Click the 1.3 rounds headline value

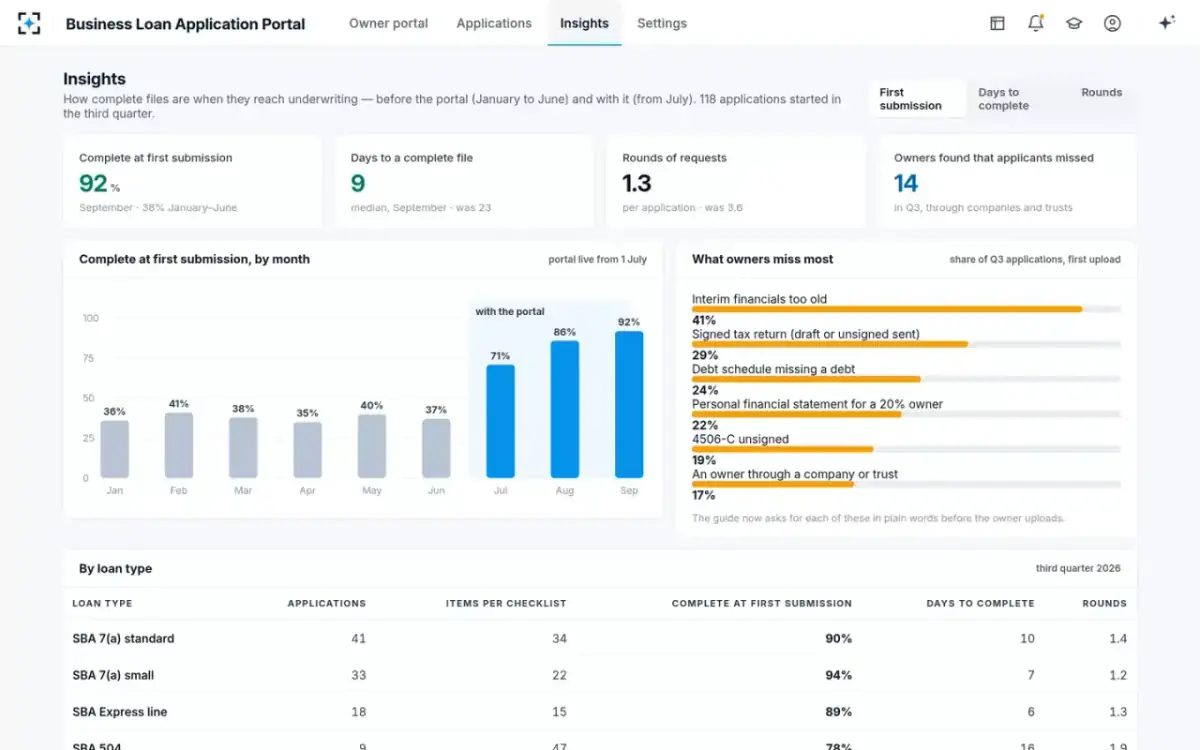click(x=637, y=183)
